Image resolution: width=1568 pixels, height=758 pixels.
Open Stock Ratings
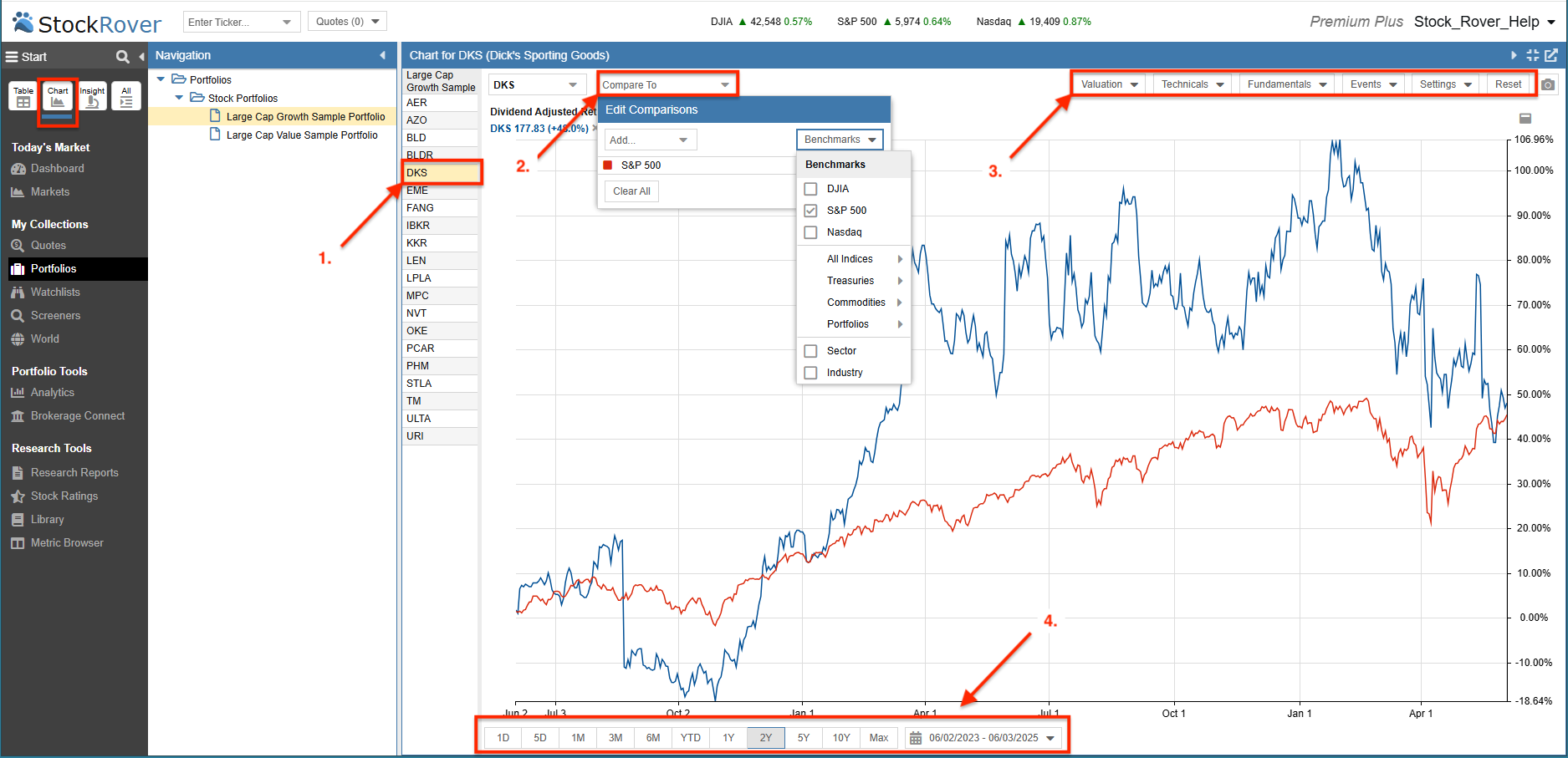pyautogui.click(x=54, y=496)
